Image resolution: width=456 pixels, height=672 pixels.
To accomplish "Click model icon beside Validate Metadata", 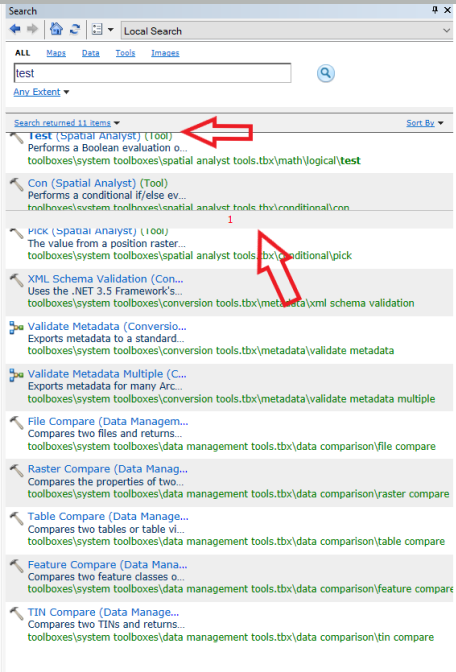I will coord(16,328).
